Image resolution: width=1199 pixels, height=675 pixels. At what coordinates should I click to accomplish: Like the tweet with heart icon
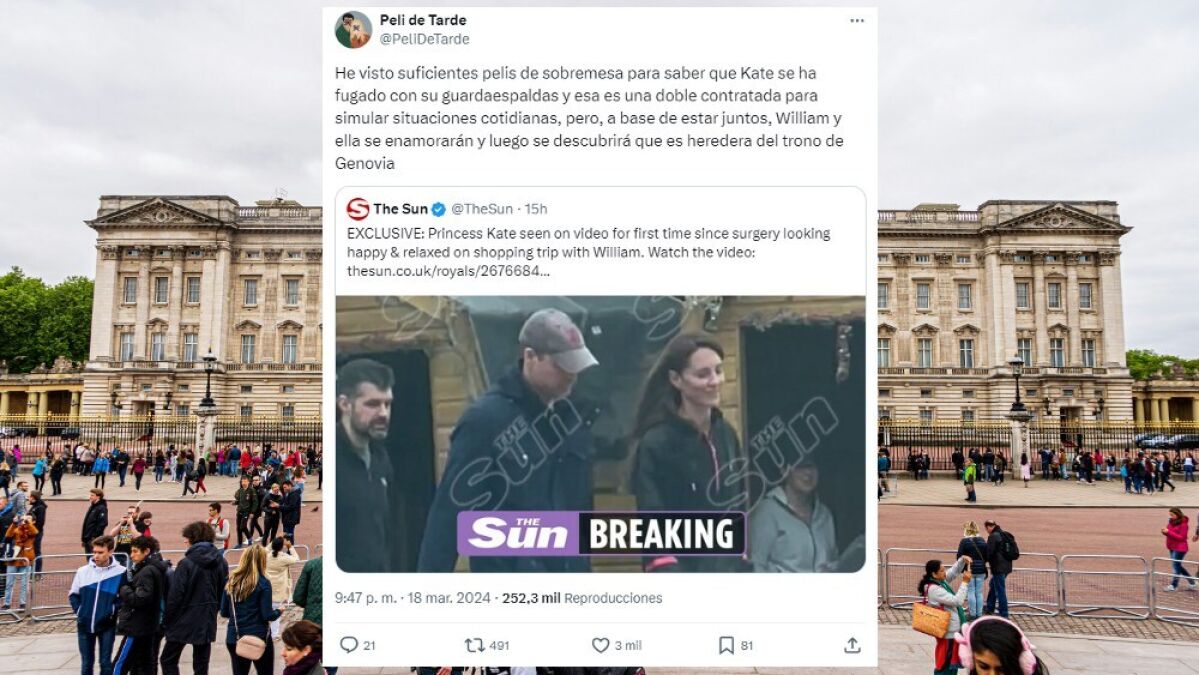pyautogui.click(x=601, y=645)
